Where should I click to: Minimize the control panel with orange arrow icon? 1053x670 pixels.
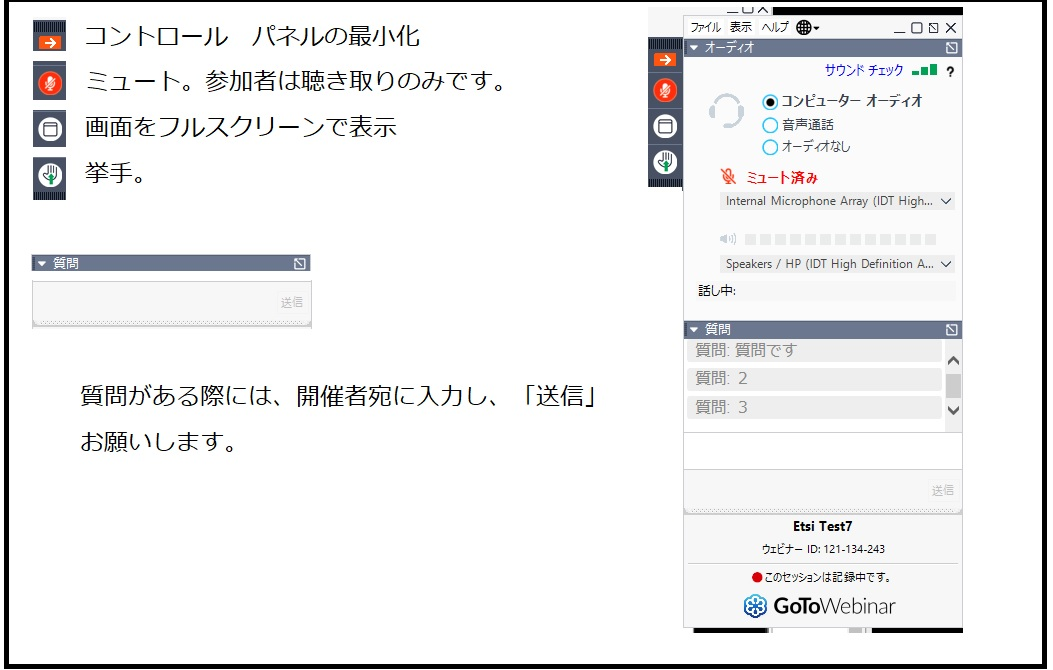point(665,59)
